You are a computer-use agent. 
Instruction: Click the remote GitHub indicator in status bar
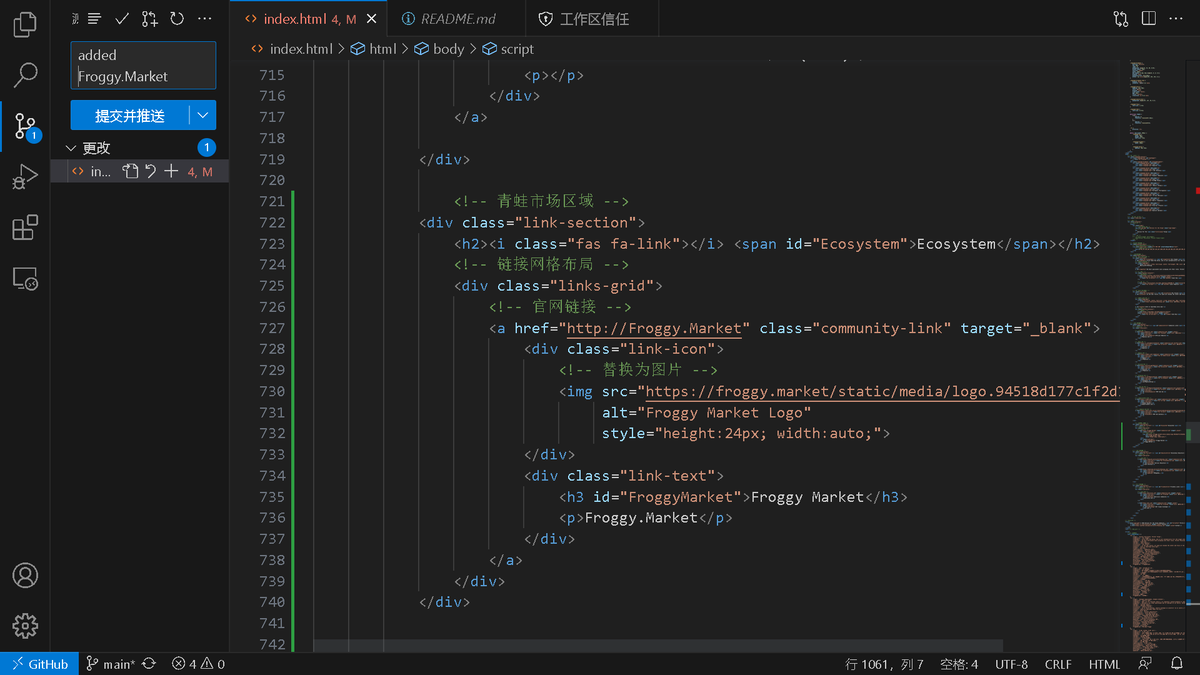click(x=40, y=664)
